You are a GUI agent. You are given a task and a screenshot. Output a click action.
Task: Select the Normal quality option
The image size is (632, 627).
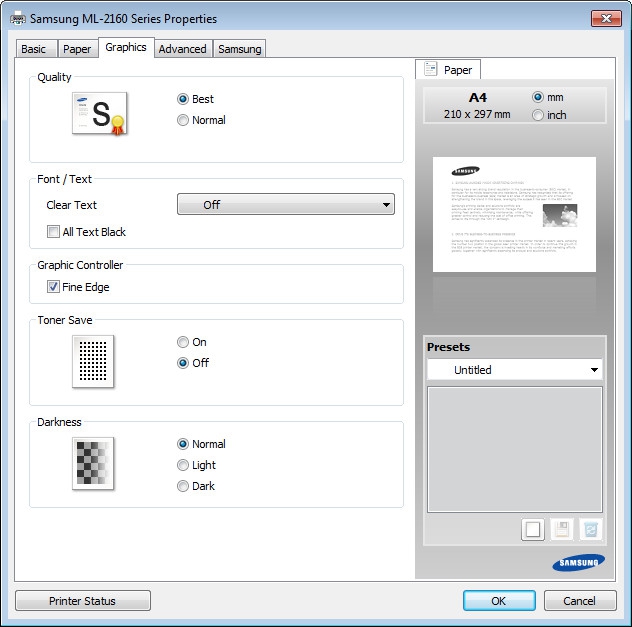(x=183, y=120)
